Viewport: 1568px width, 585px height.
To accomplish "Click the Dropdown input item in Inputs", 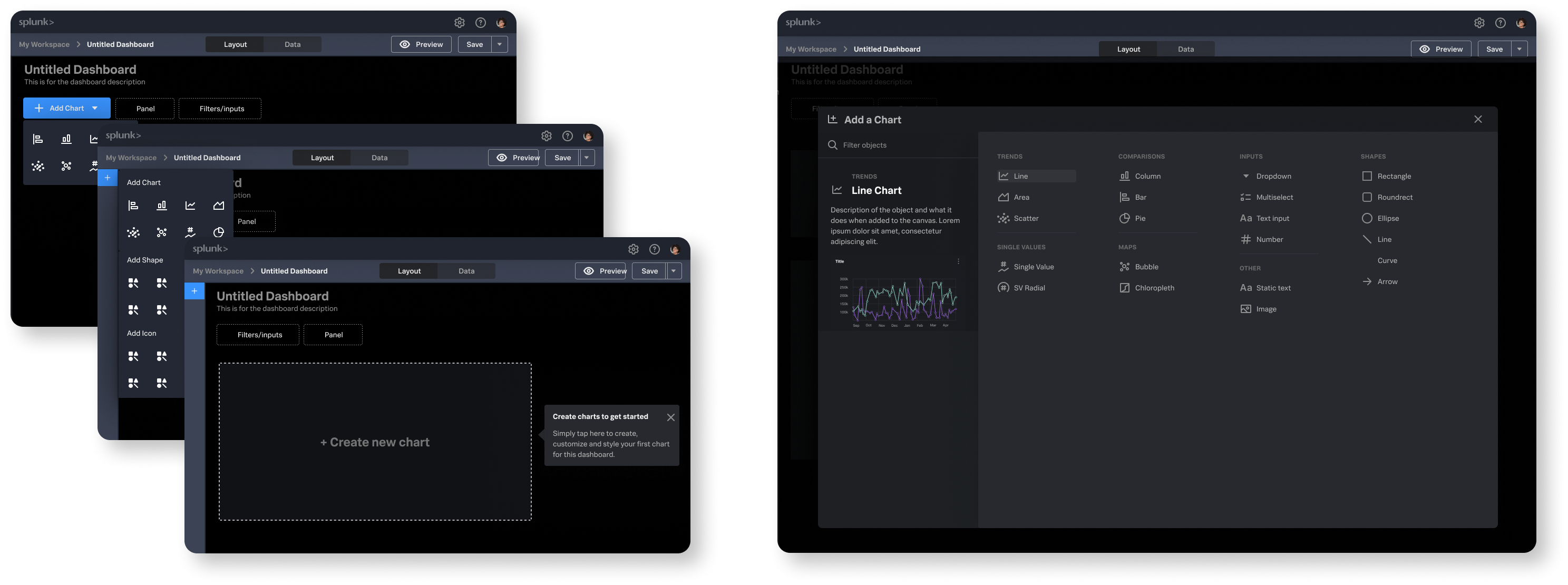I will pos(1273,177).
